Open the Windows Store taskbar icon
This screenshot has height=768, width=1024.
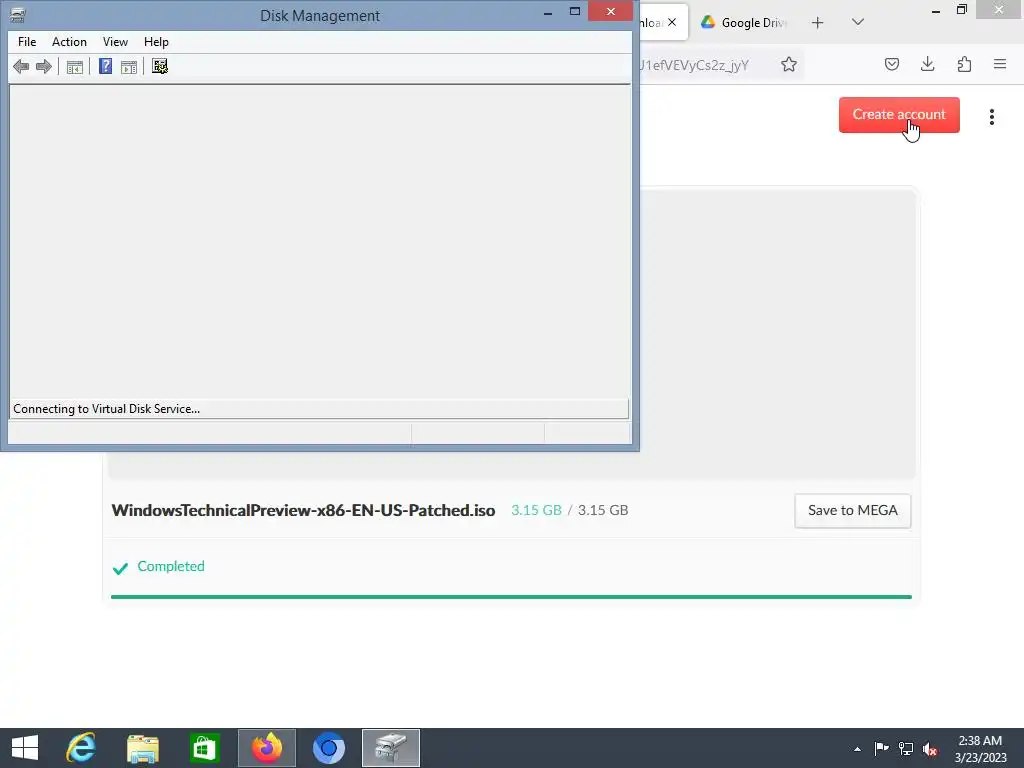pyautogui.click(x=204, y=748)
